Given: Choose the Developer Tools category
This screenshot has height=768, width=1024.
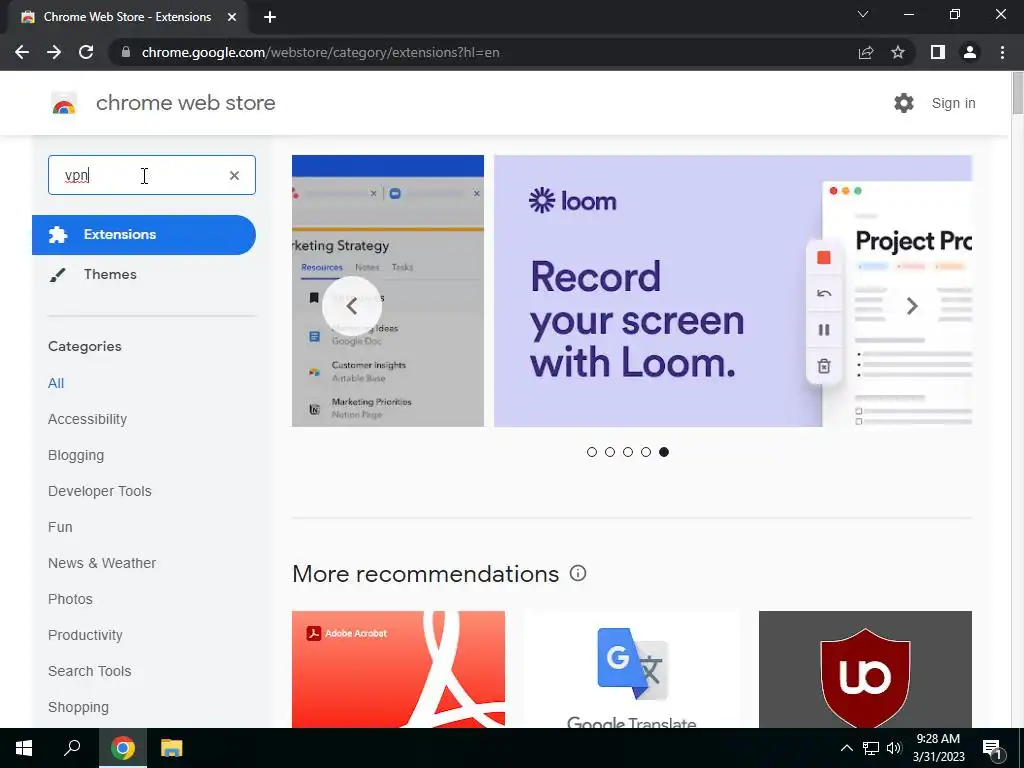Looking at the screenshot, I should point(99,491).
